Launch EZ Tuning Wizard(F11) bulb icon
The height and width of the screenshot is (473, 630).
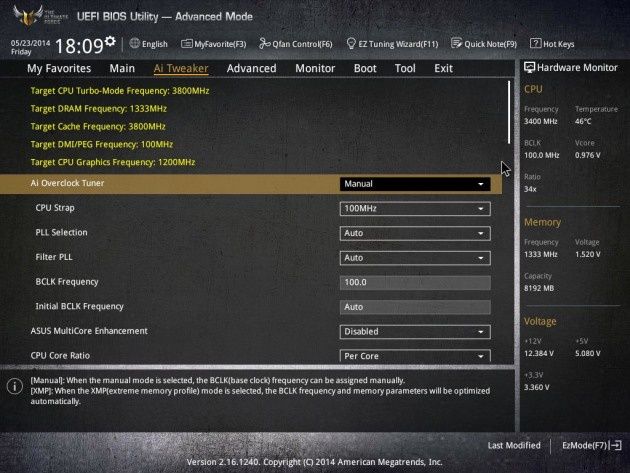[x=351, y=43]
